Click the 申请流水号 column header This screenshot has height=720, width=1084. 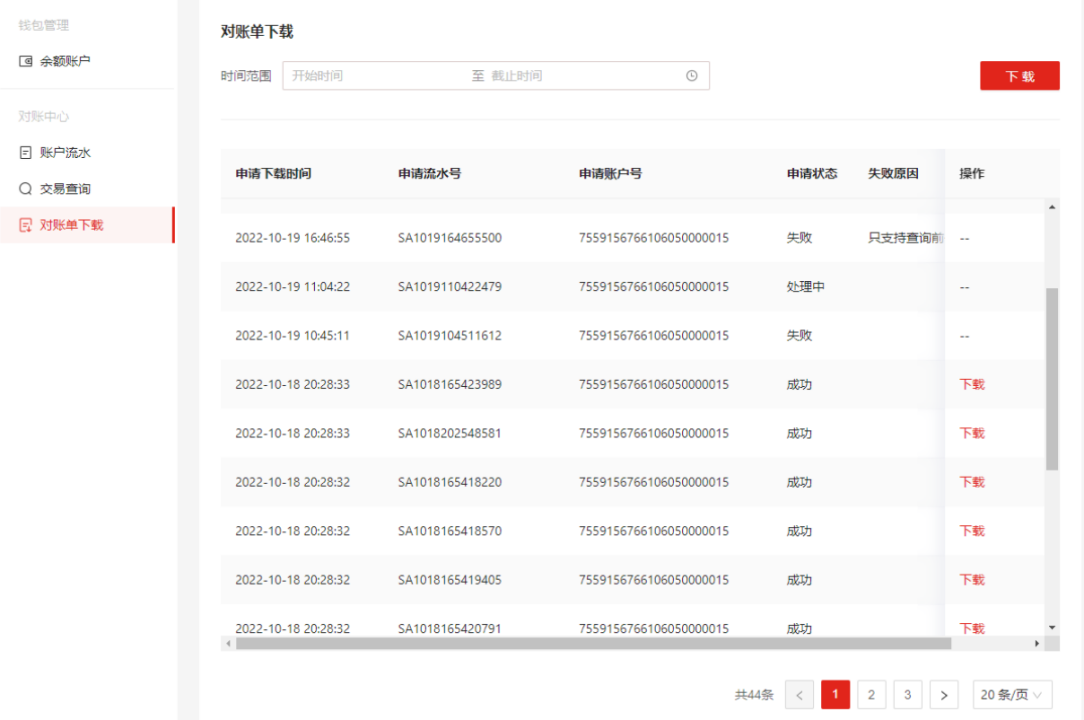click(x=429, y=173)
